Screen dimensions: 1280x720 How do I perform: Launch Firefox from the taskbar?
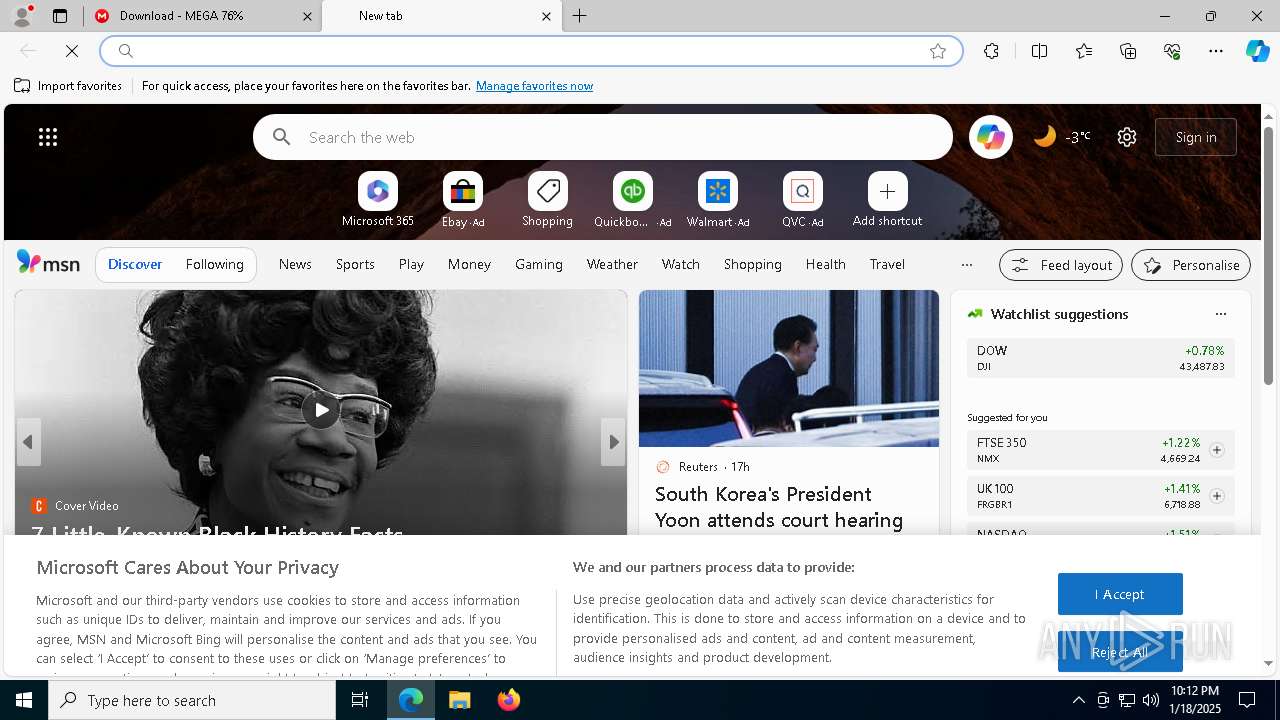(x=508, y=700)
